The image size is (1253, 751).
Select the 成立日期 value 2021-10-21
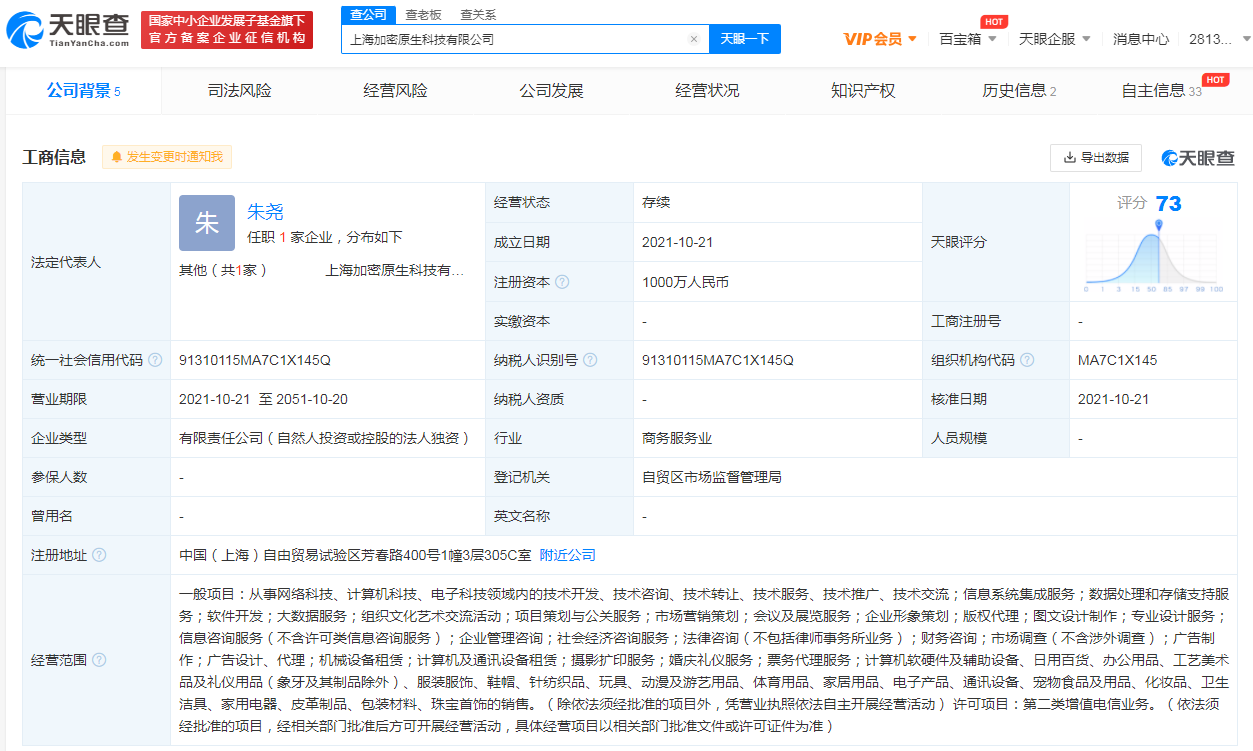[678, 242]
